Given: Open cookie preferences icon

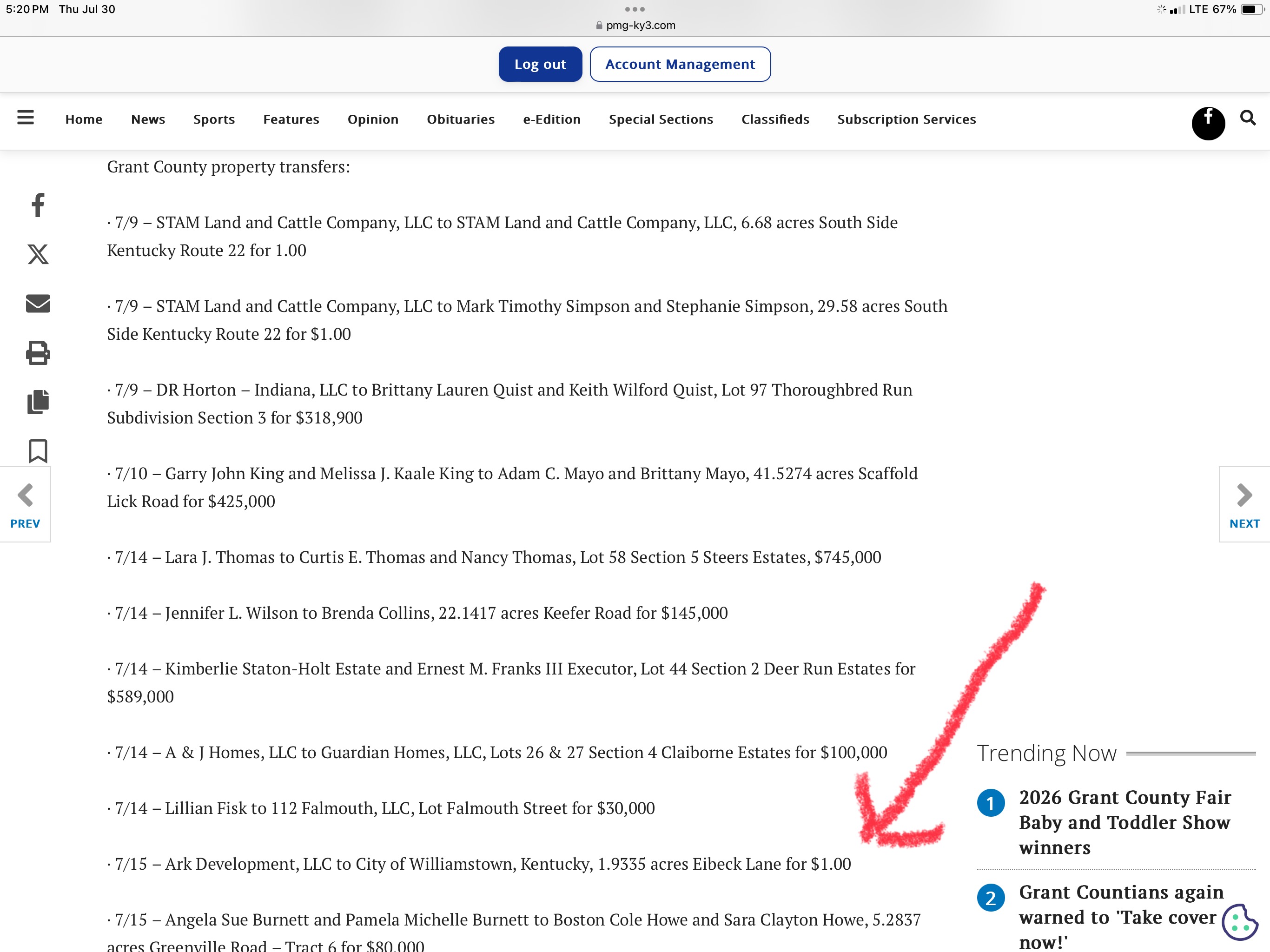Looking at the screenshot, I should (x=1240, y=923).
